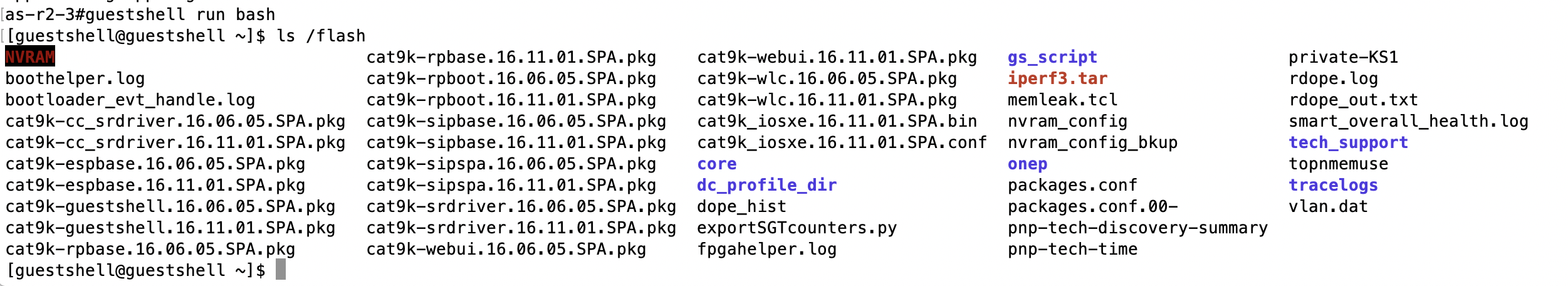Viewport: 1568px width, 286px height.
Task: Click the exportSGTcounters.py script name
Action: coord(797,228)
